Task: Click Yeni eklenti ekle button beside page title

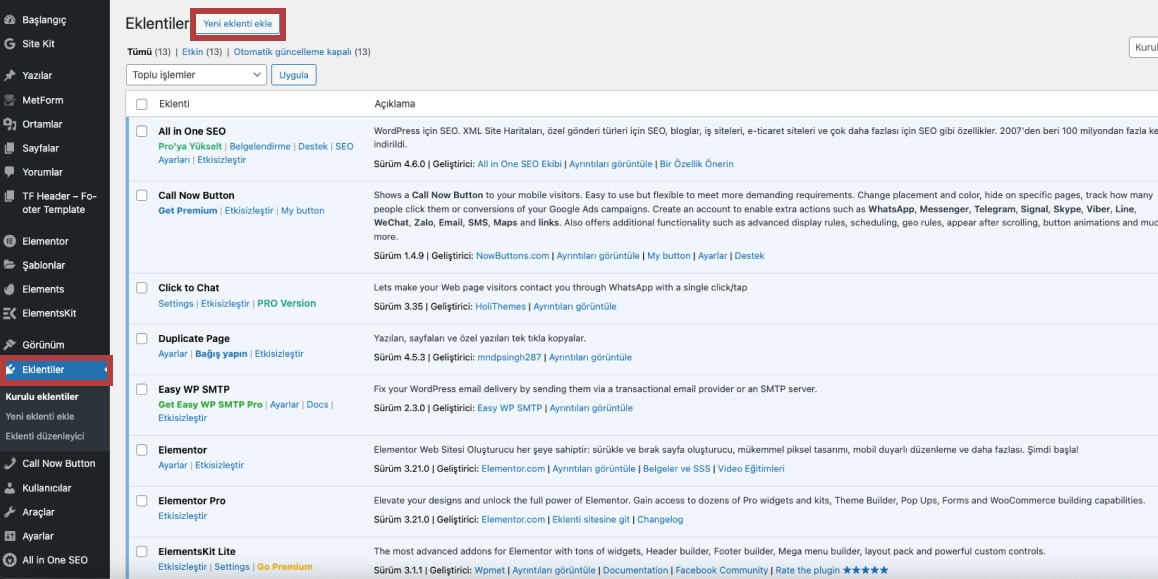Action: (238, 24)
